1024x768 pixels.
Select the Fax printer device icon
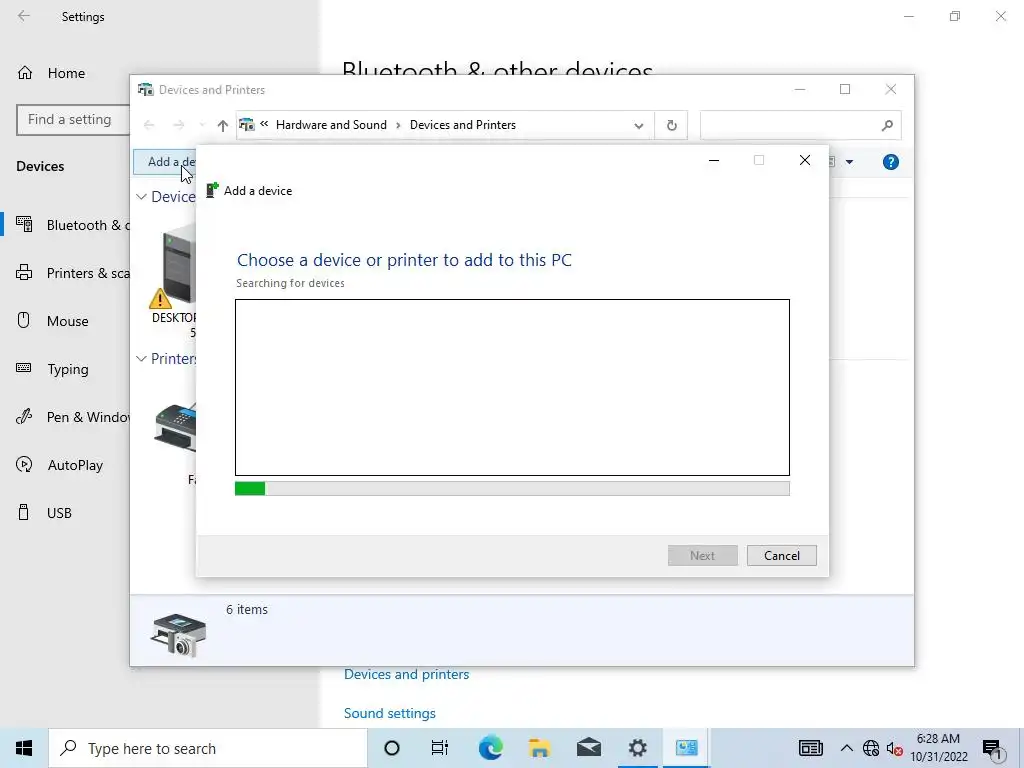[176, 428]
